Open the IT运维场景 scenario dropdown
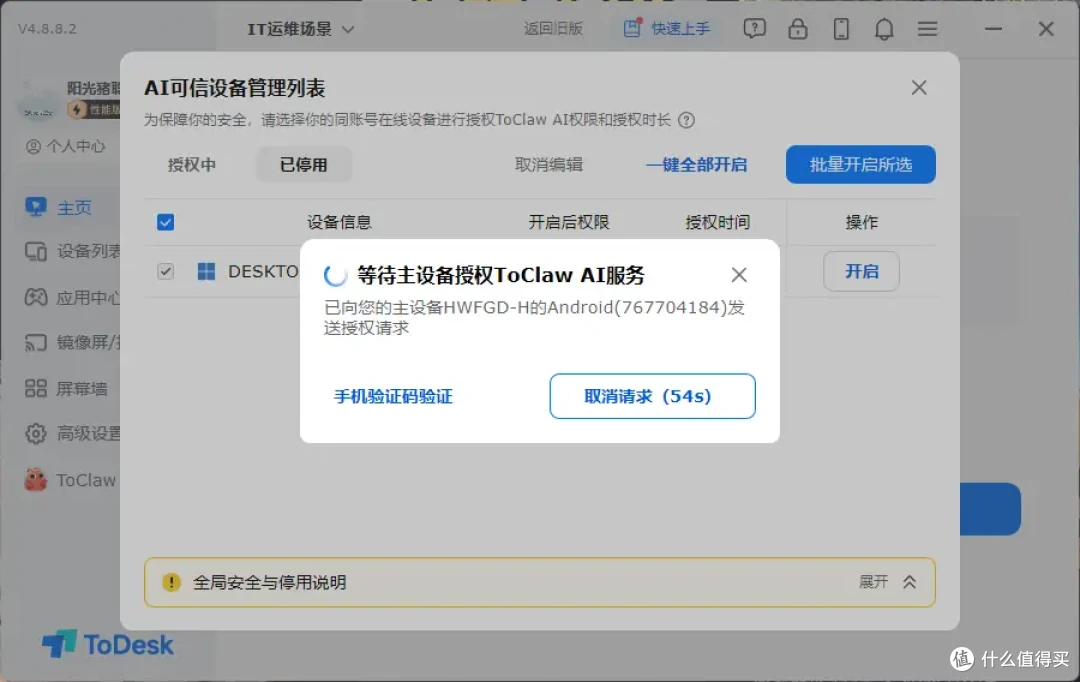Image resolution: width=1080 pixels, height=682 pixels. point(300,29)
